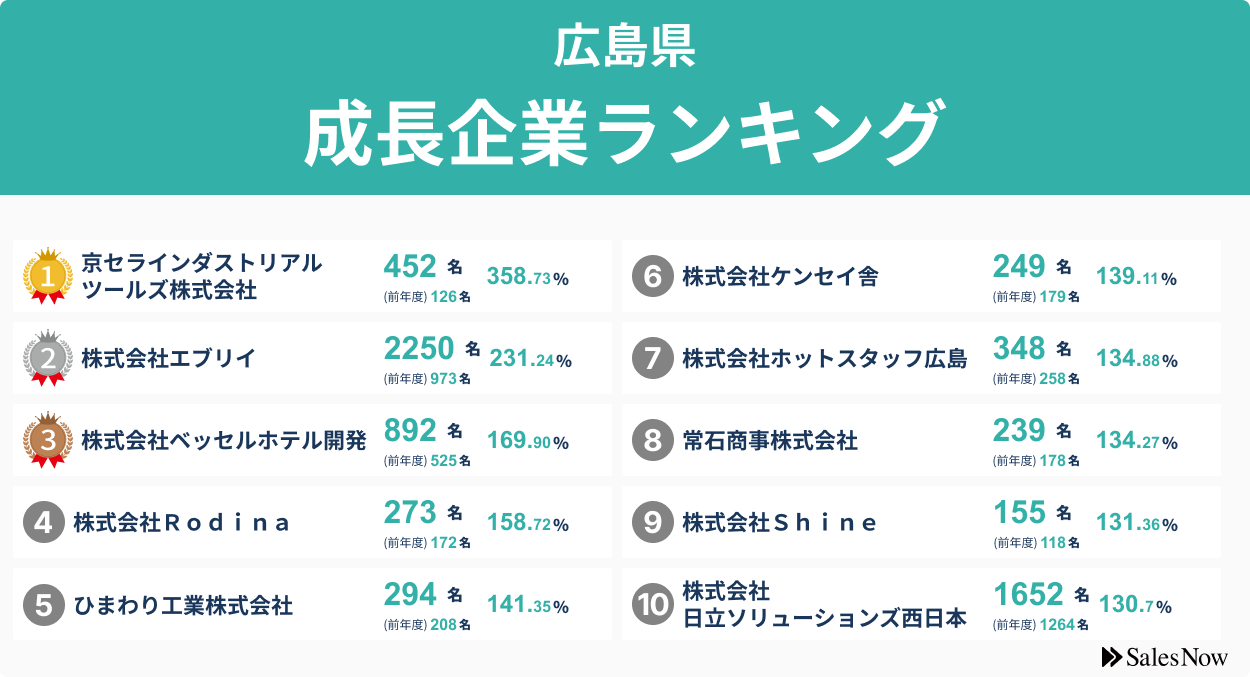Click the silver medal rank 2 icon
This screenshot has width=1250, height=677.
click(47, 358)
